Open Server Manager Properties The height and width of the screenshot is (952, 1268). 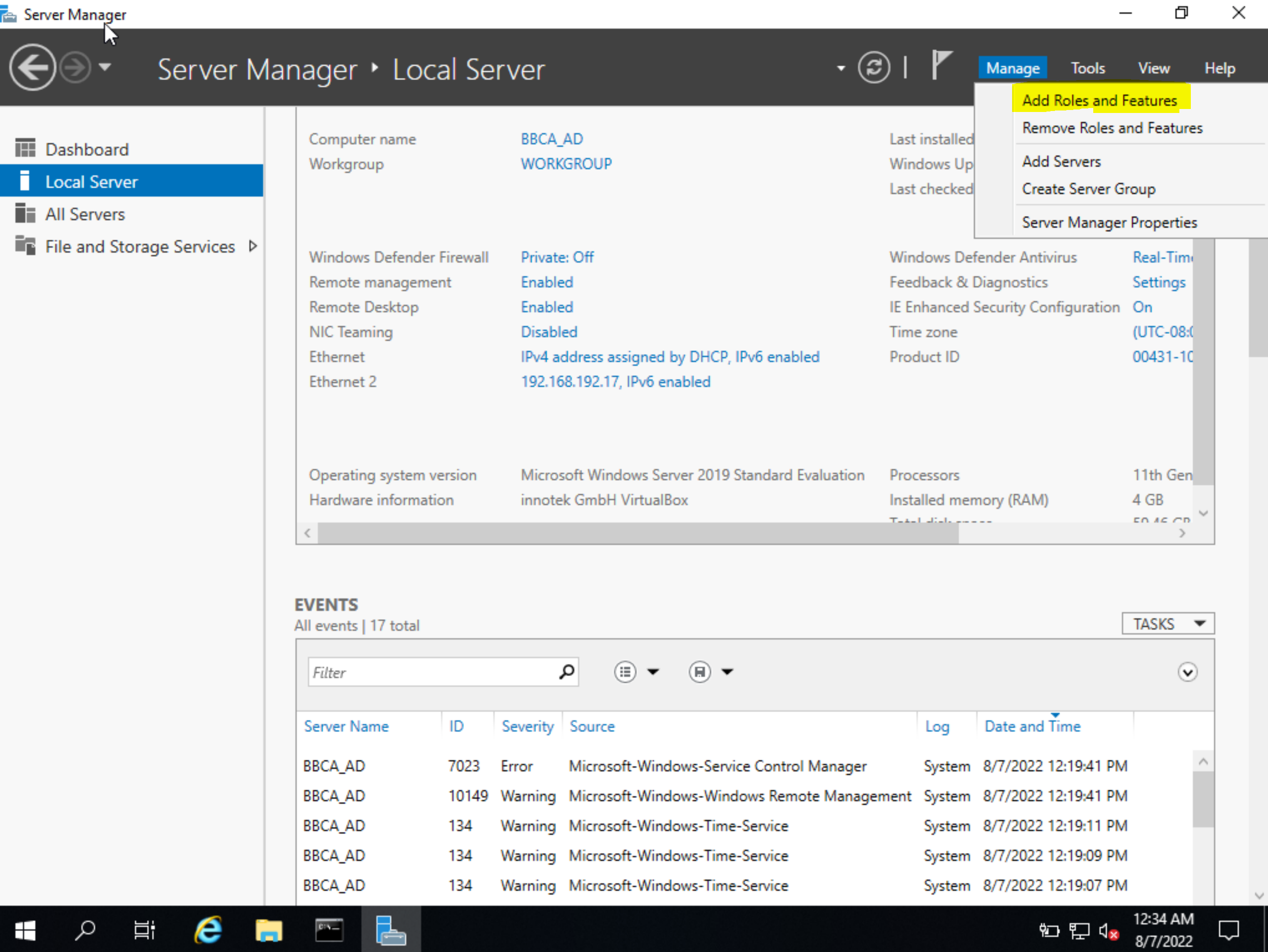(1109, 222)
